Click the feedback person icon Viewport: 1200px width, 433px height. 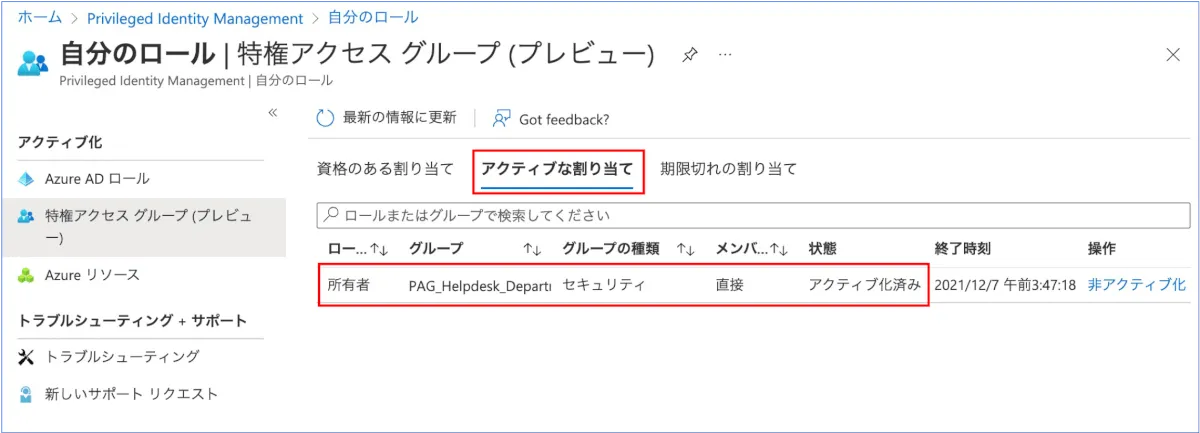[x=501, y=119]
